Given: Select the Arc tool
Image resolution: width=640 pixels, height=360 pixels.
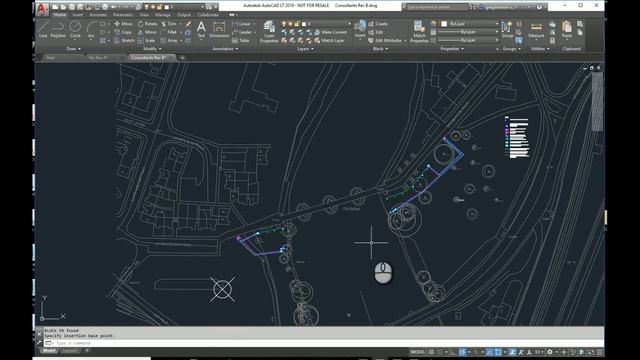Looking at the screenshot, I should click(x=91, y=30).
